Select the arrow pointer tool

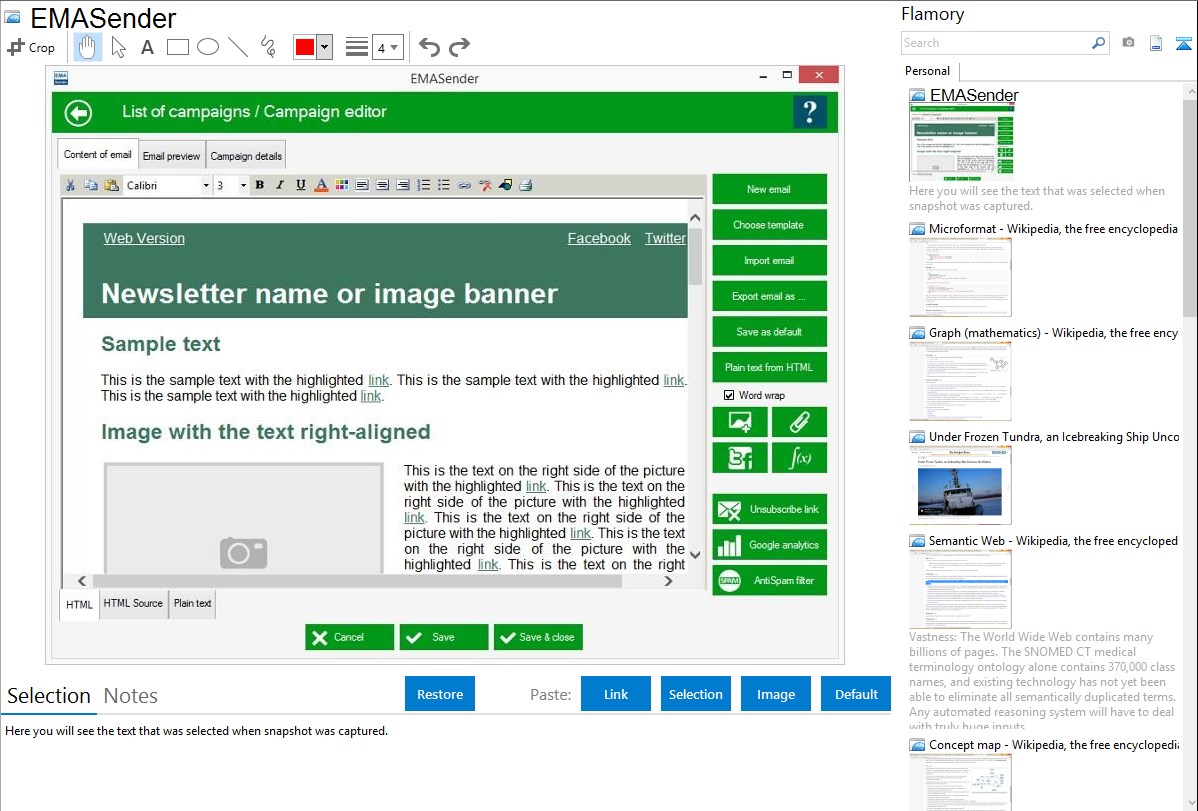(118, 47)
